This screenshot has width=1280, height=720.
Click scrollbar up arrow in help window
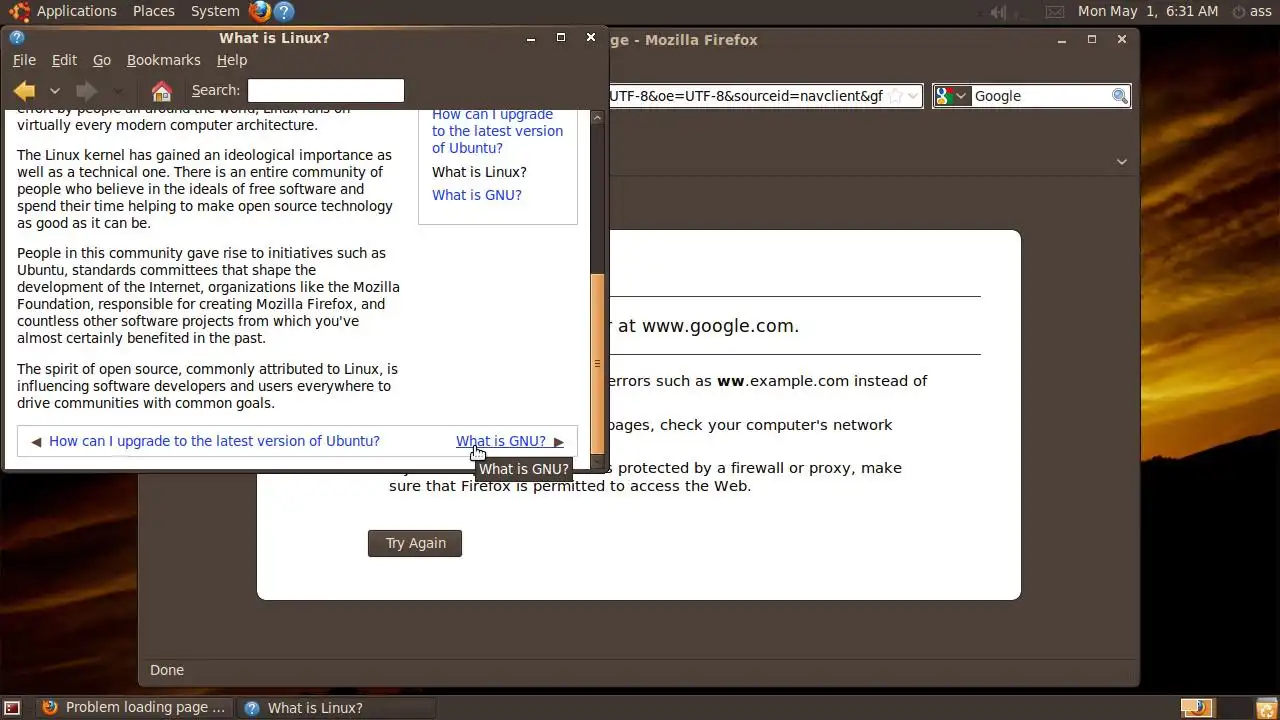click(x=598, y=118)
